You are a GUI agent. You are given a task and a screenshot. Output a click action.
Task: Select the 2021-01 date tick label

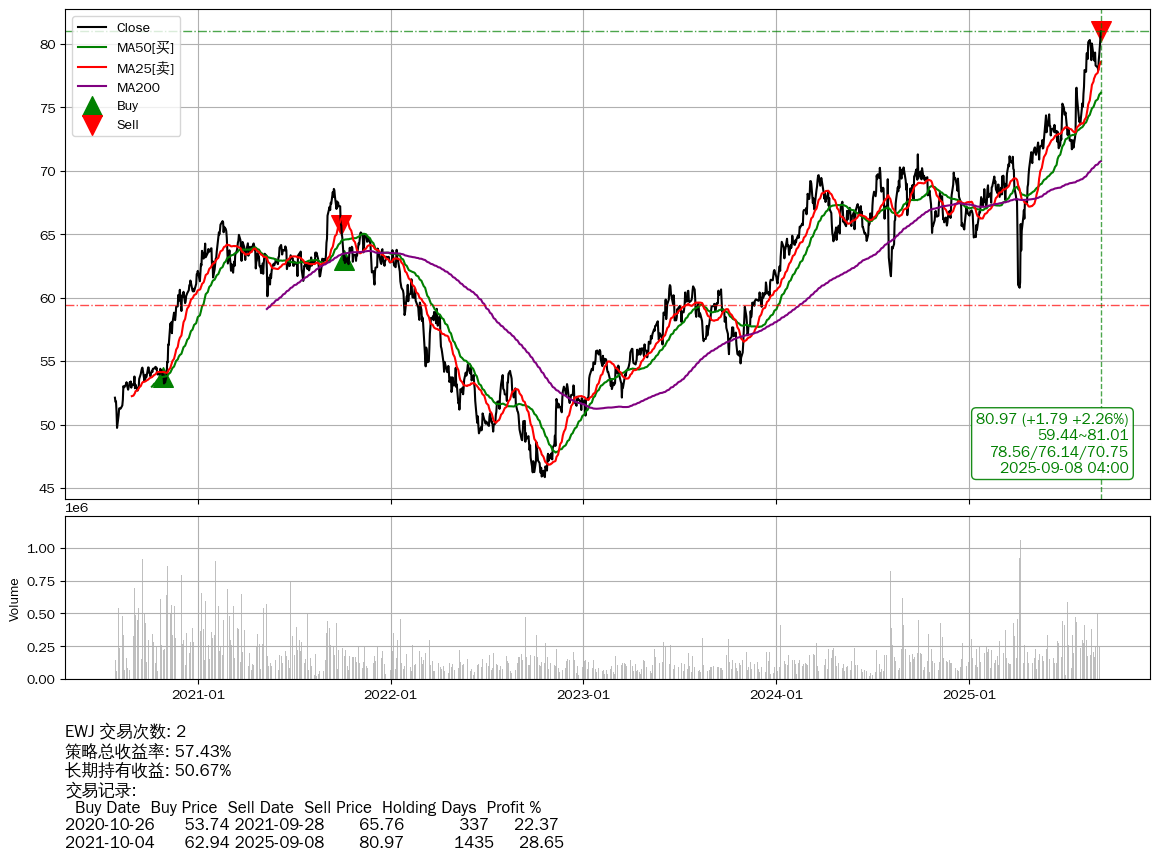198,694
